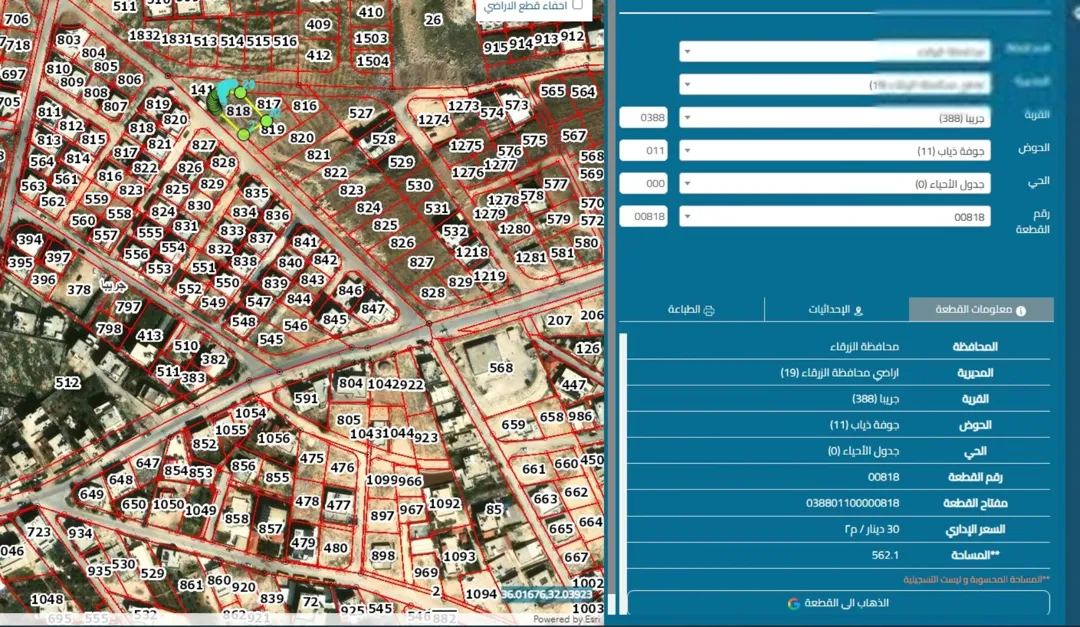Focus the parcel code field 00818
Image resolution: width=1080 pixels, height=627 pixels.
(x=643, y=217)
